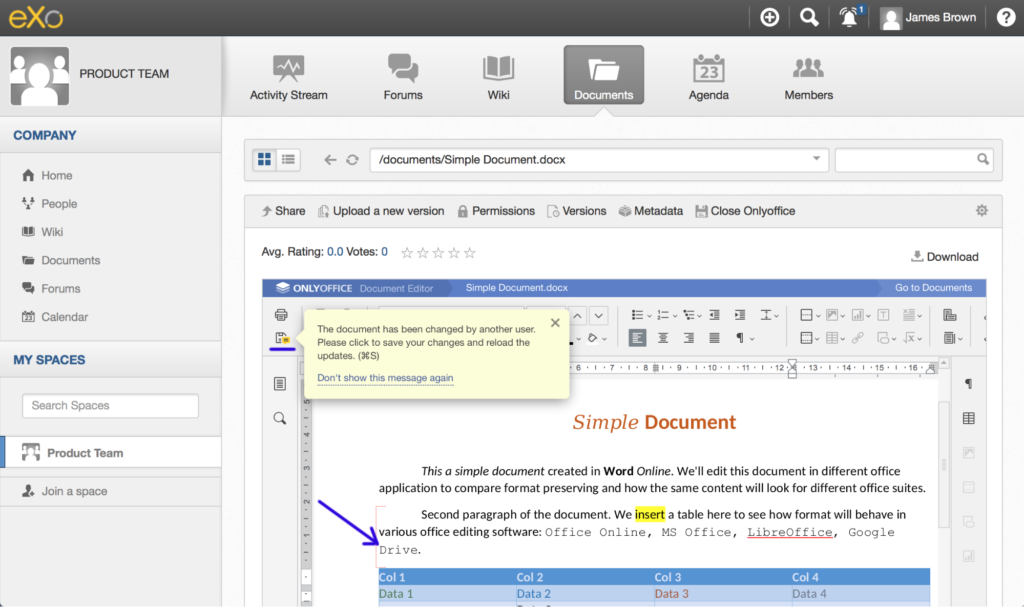The height and width of the screenshot is (607, 1024).
Task: Open paragraph settings in right sidebar
Action: 968,384
